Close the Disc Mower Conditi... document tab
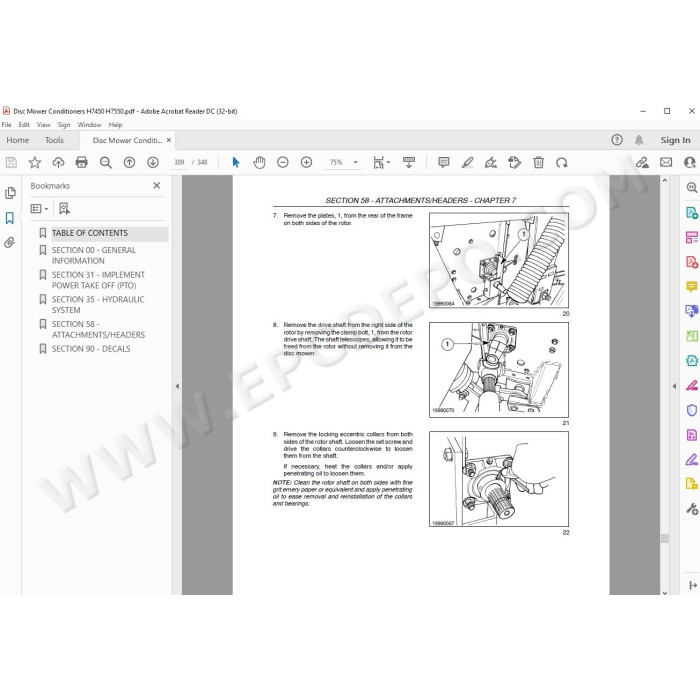 pyautogui.click(x=169, y=140)
